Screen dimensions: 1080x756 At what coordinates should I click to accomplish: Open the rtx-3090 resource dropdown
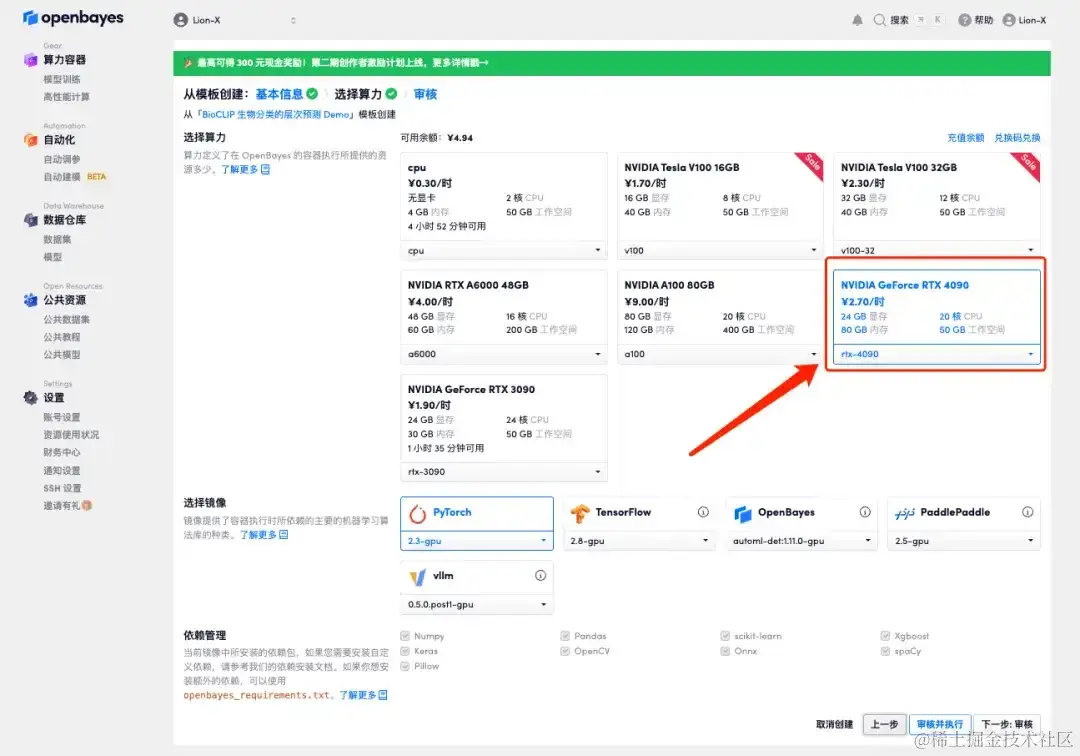click(x=503, y=472)
